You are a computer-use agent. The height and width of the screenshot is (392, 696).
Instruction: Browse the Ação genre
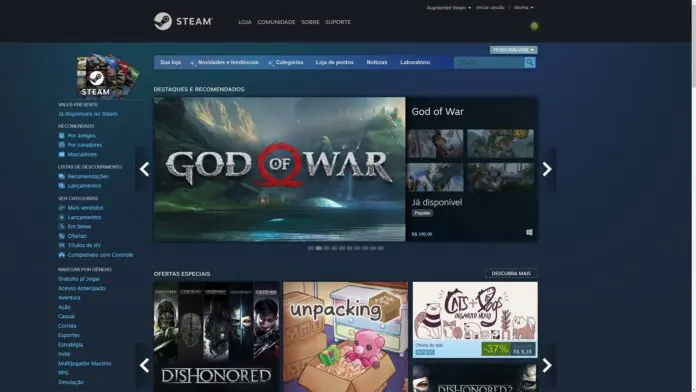click(x=64, y=307)
